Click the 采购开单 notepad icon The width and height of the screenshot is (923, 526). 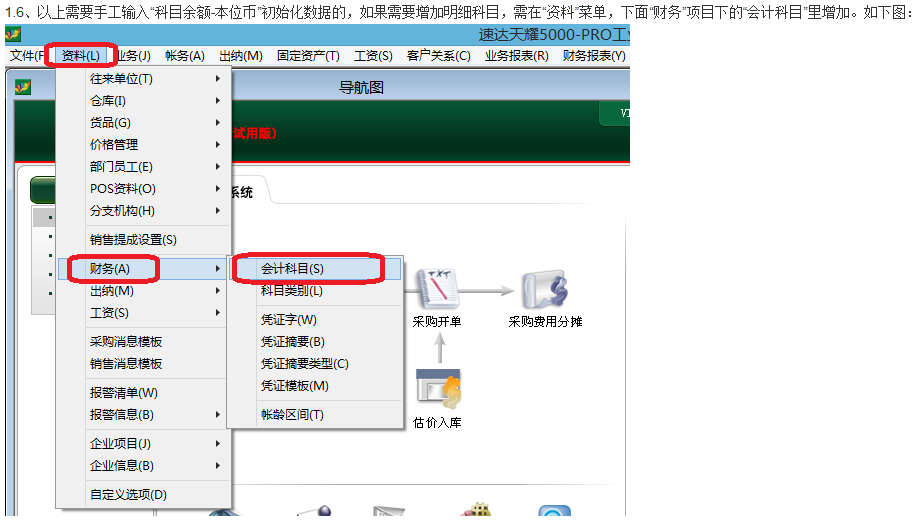(x=437, y=289)
